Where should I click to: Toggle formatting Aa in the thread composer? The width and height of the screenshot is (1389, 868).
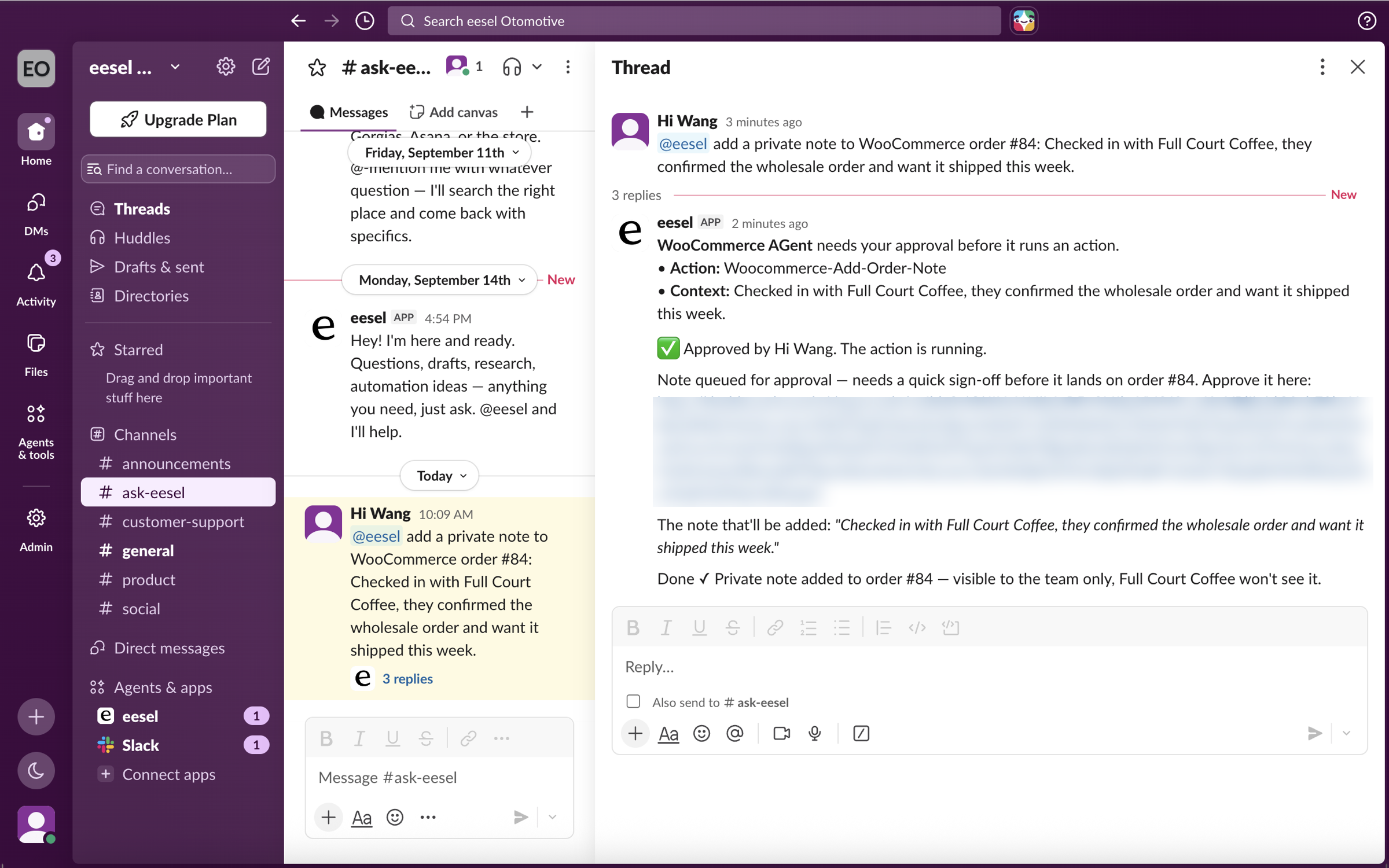(x=668, y=734)
